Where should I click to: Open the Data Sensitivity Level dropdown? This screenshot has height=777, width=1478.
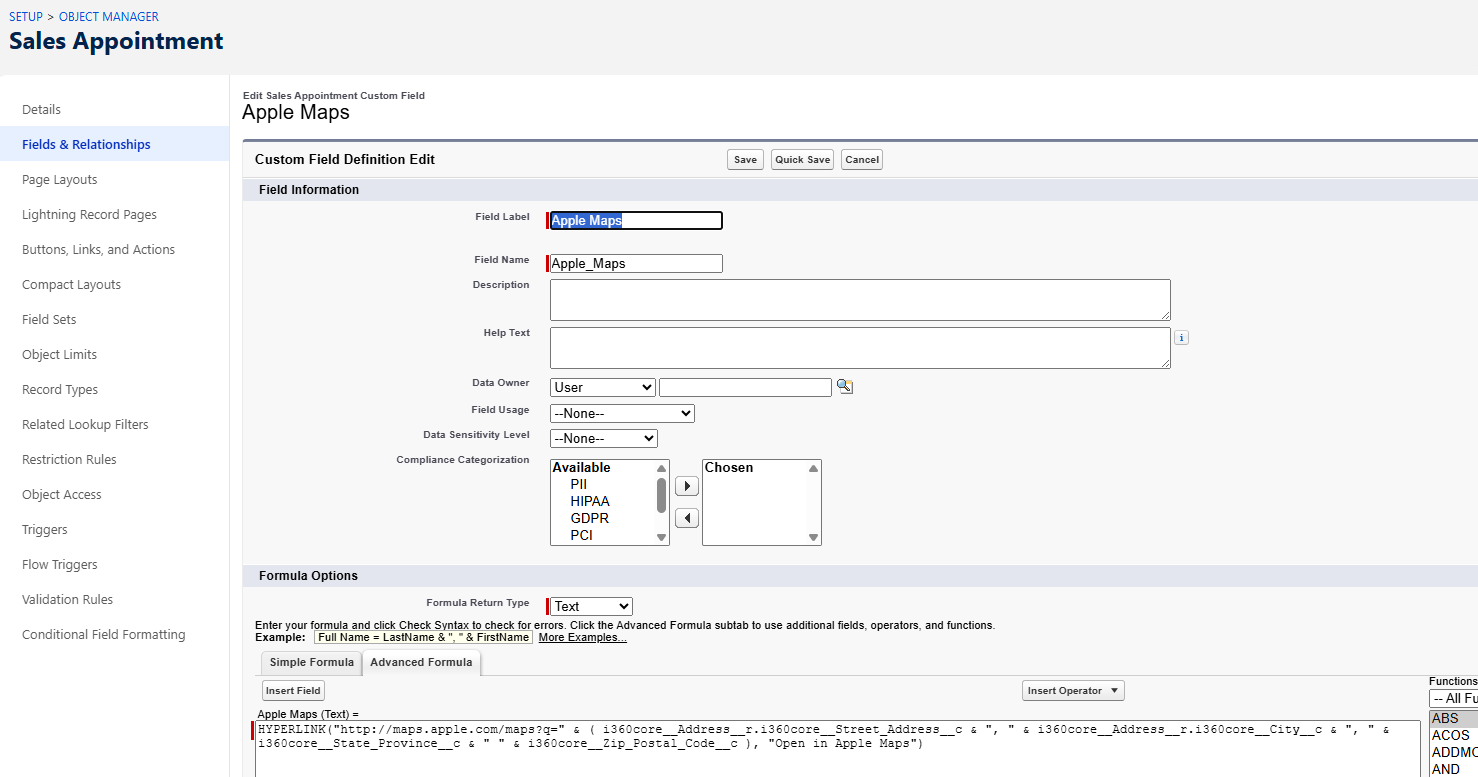[x=604, y=438]
